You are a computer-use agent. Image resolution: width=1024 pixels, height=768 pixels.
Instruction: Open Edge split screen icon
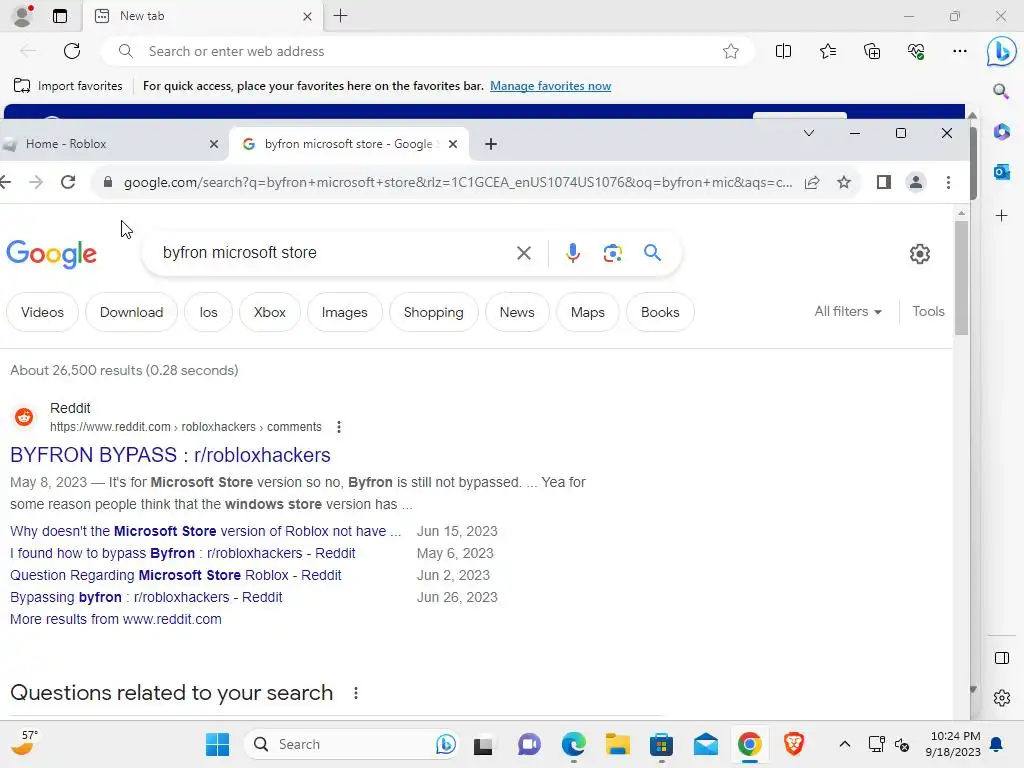(783, 51)
